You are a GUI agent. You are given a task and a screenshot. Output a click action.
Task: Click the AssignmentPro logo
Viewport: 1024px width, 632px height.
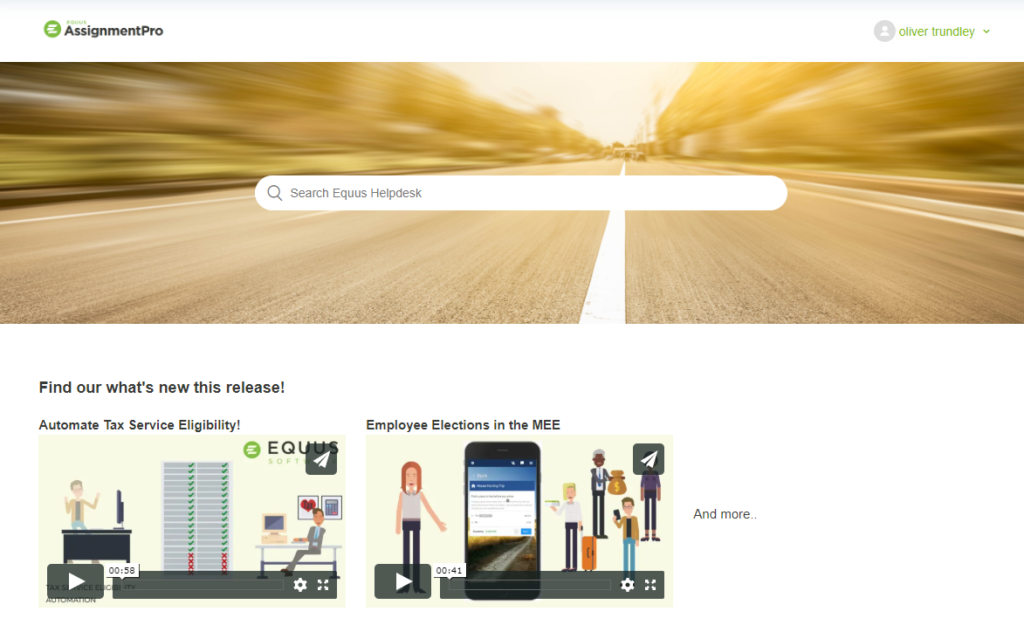coord(103,29)
